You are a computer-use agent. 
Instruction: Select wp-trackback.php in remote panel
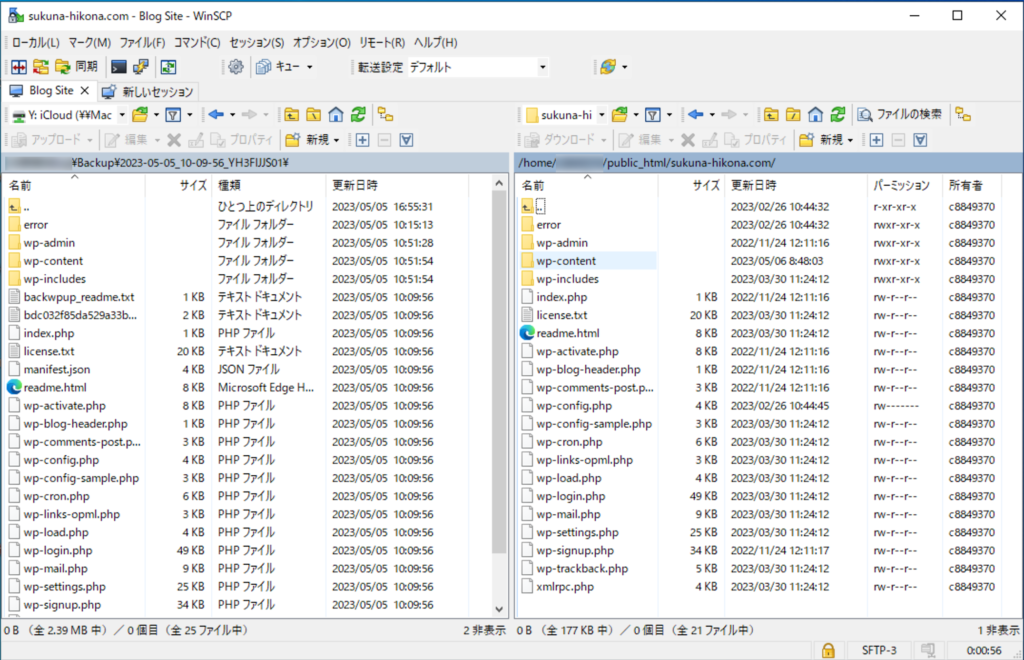point(583,569)
